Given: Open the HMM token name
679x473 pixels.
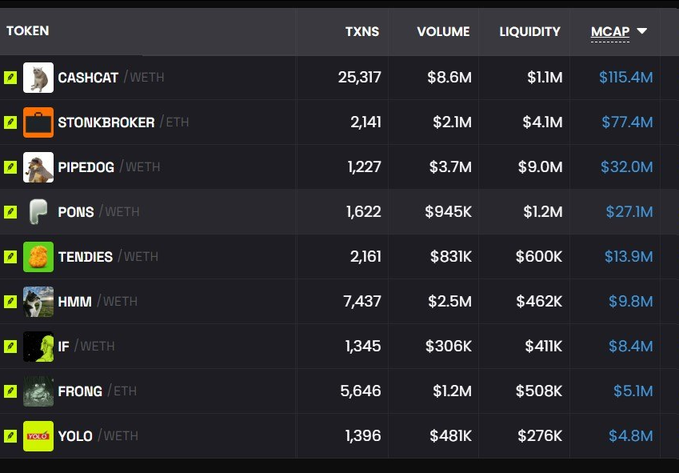Looking at the screenshot, I should point(74,301).
